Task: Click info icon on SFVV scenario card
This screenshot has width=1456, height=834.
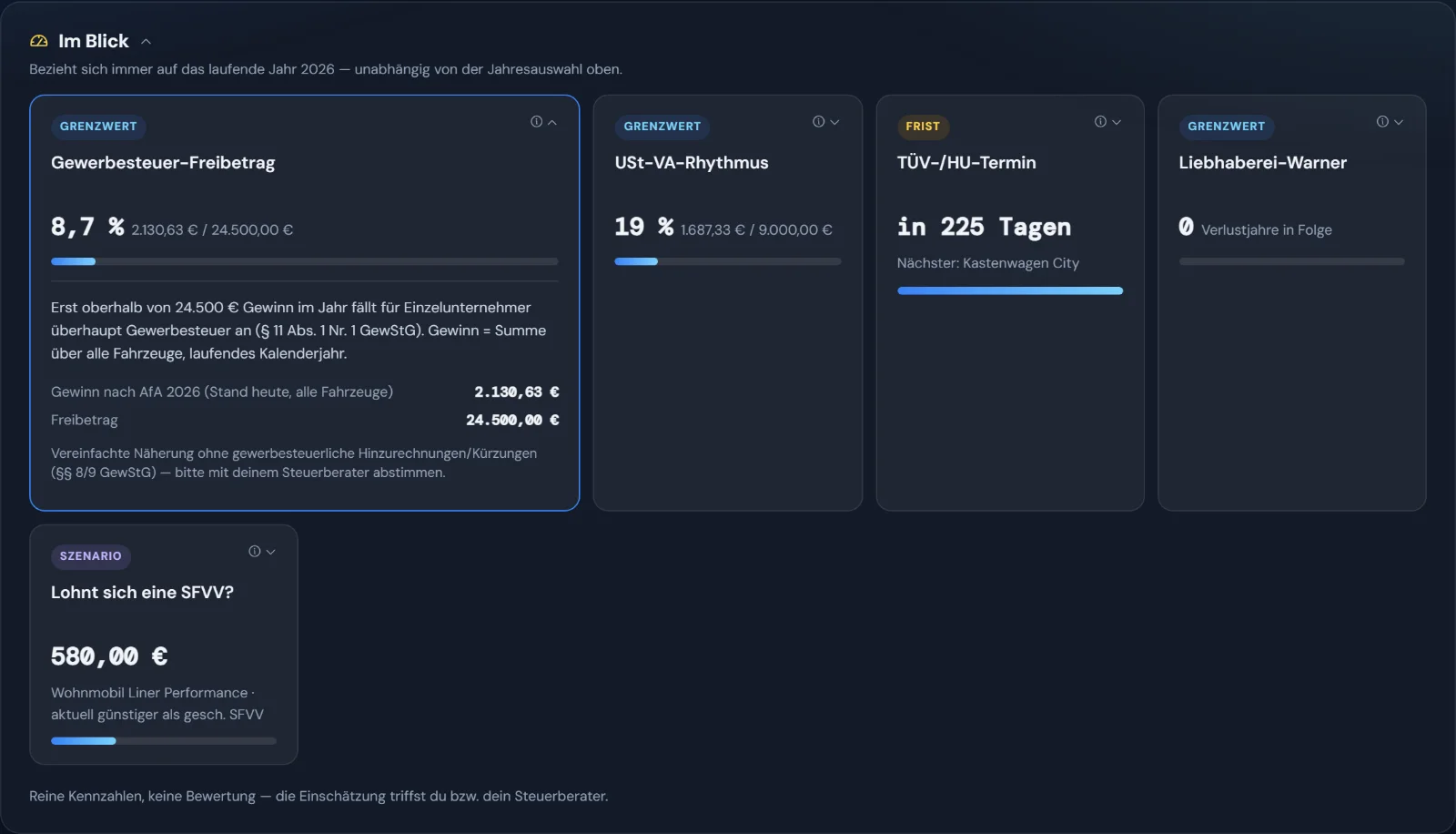Action: tap(254, 552)
